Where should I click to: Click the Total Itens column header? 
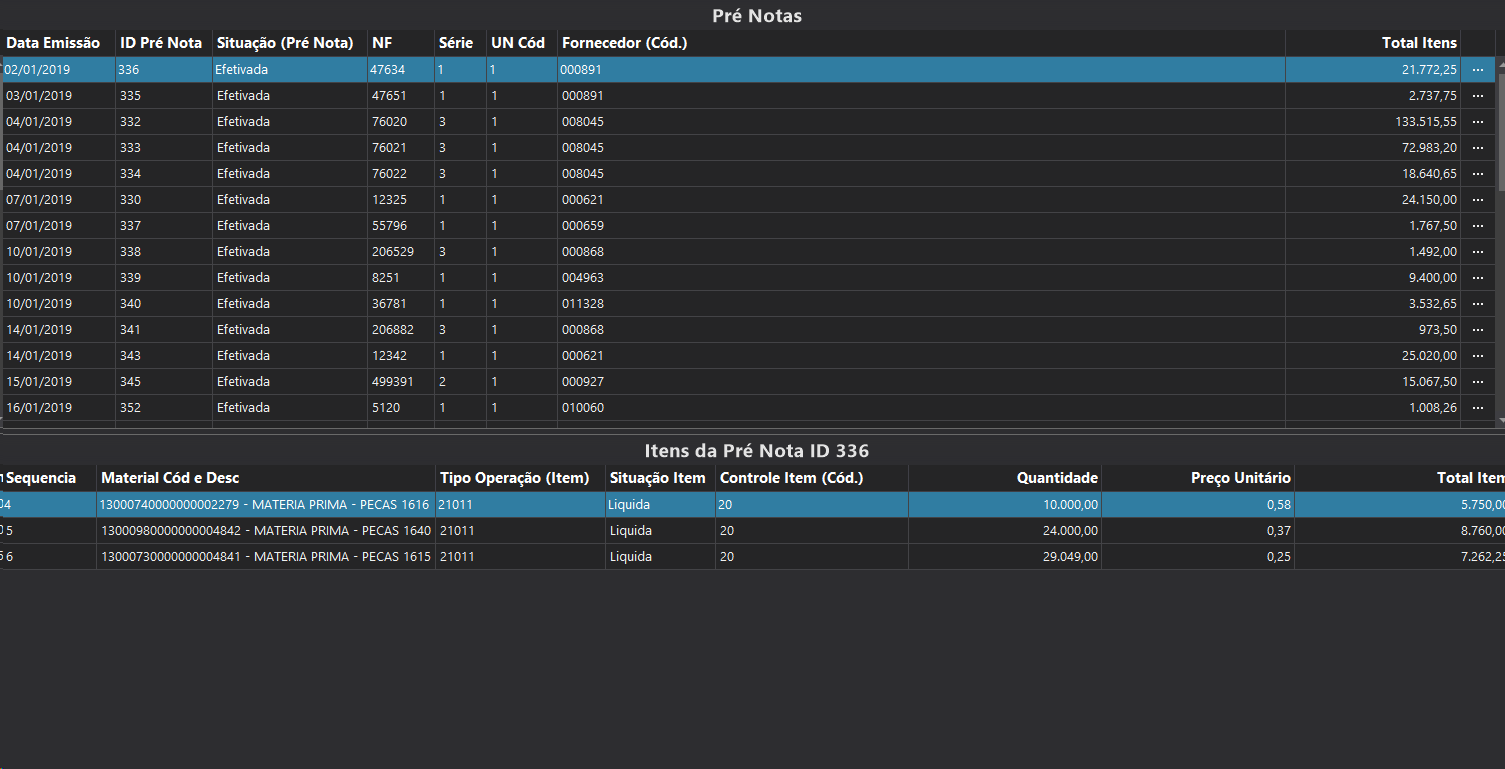pos(1373,43)
